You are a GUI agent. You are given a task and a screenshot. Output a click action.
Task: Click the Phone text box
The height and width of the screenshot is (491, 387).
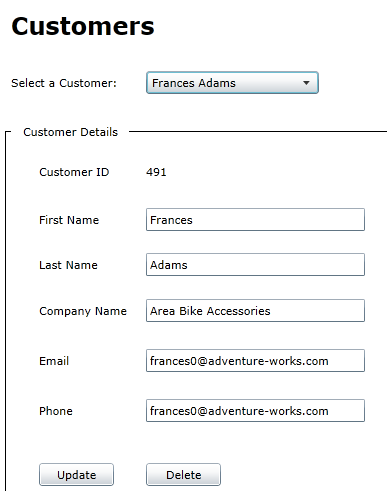click(255, 411)
